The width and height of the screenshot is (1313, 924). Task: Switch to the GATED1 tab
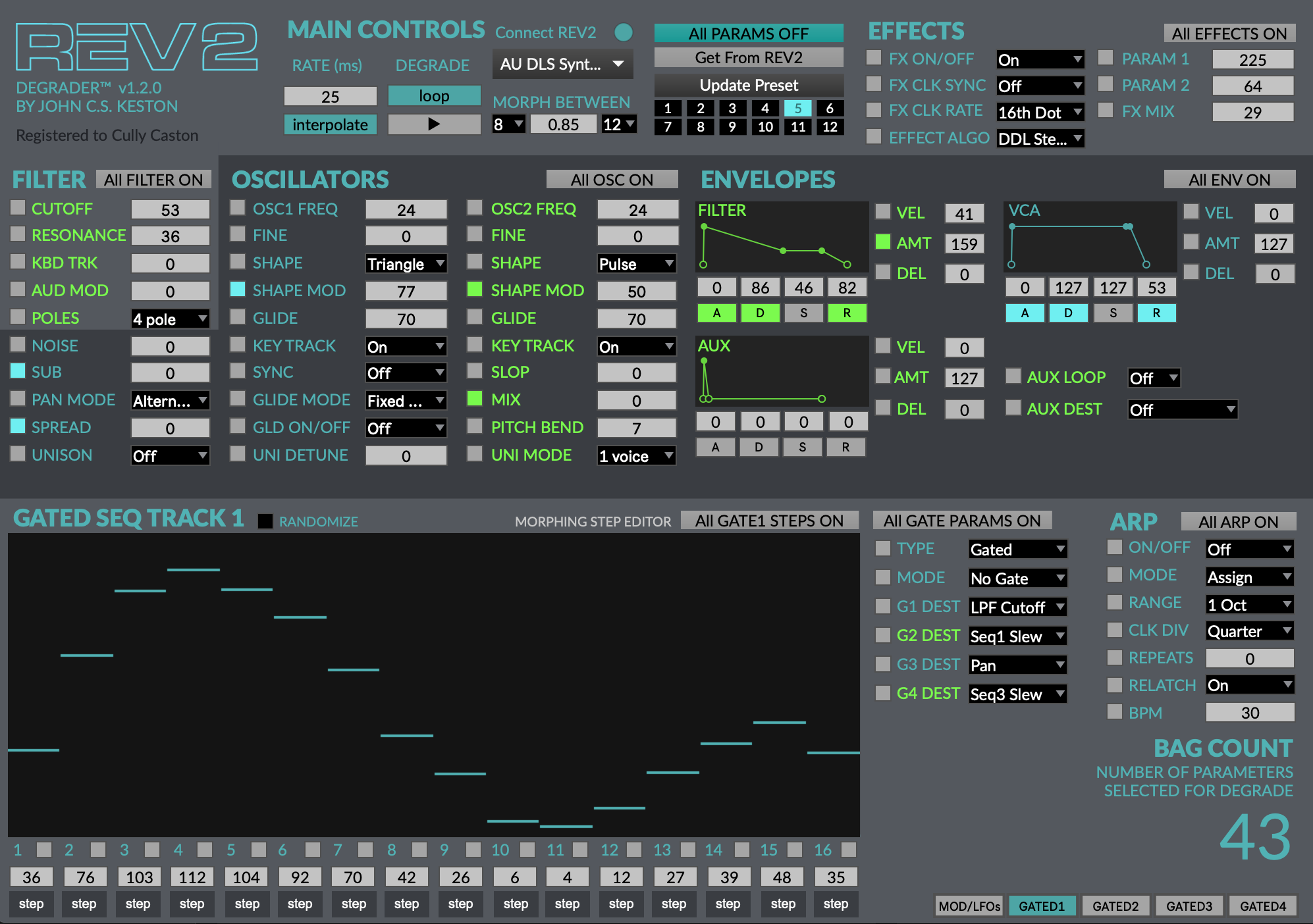tap(1042, 906)
